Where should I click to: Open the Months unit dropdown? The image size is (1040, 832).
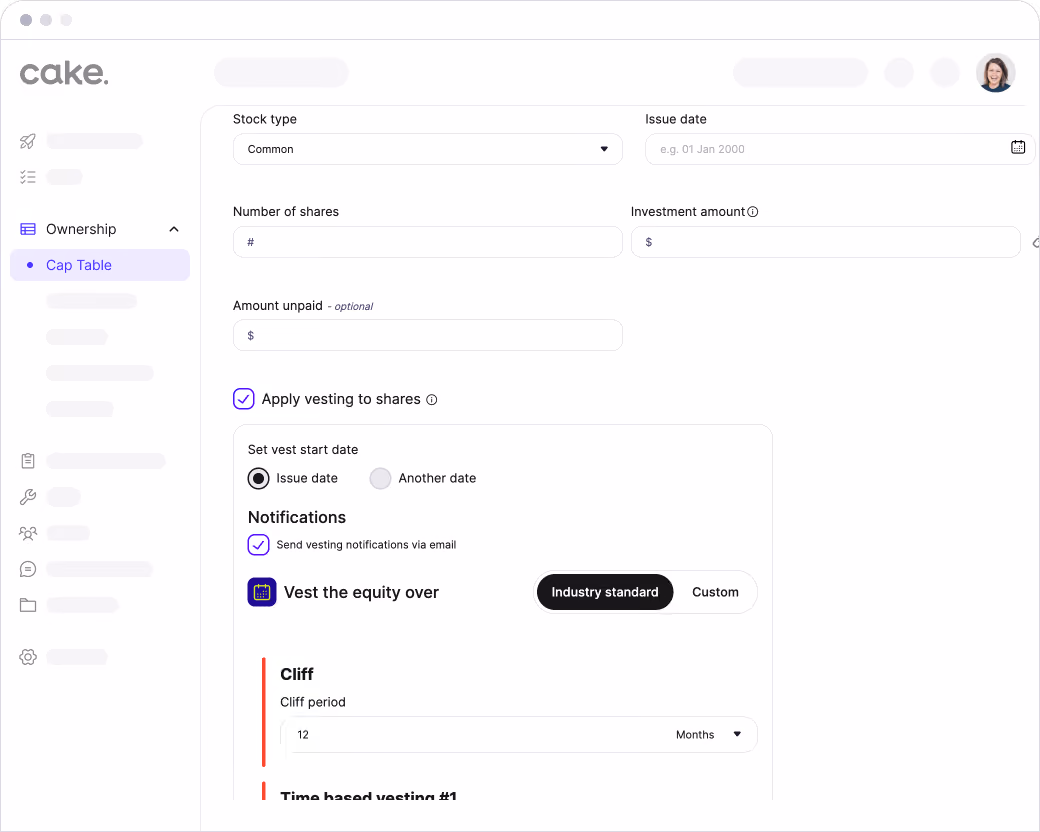click(708, 734)
